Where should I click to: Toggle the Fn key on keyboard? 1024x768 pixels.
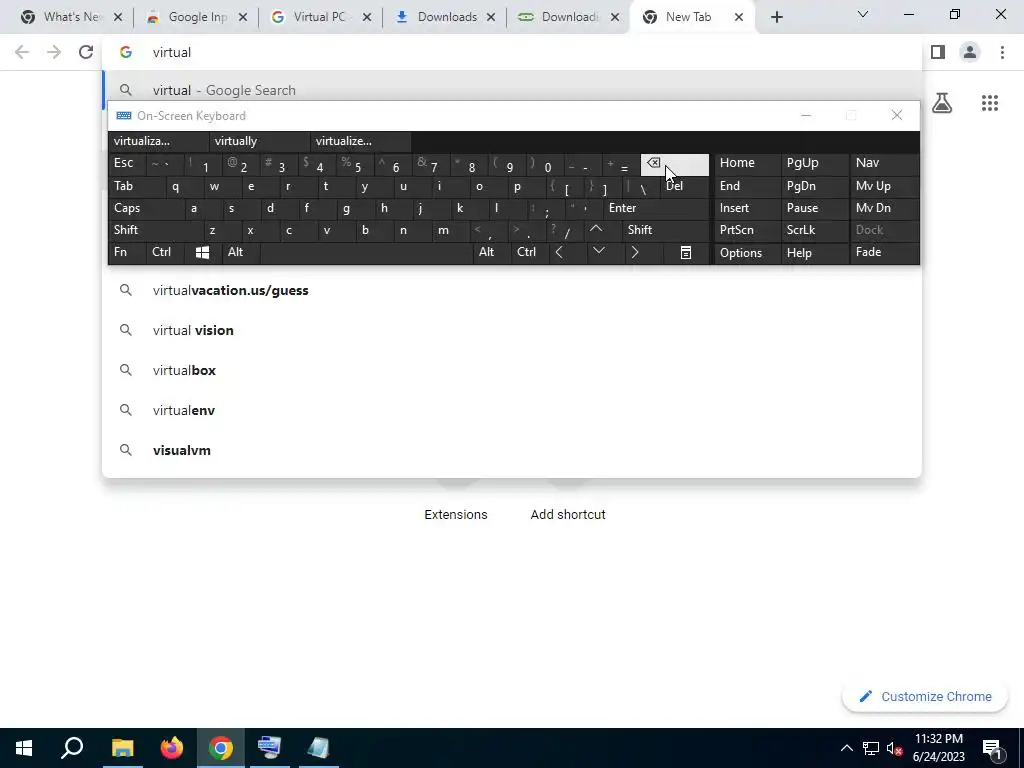pos(126,252)
